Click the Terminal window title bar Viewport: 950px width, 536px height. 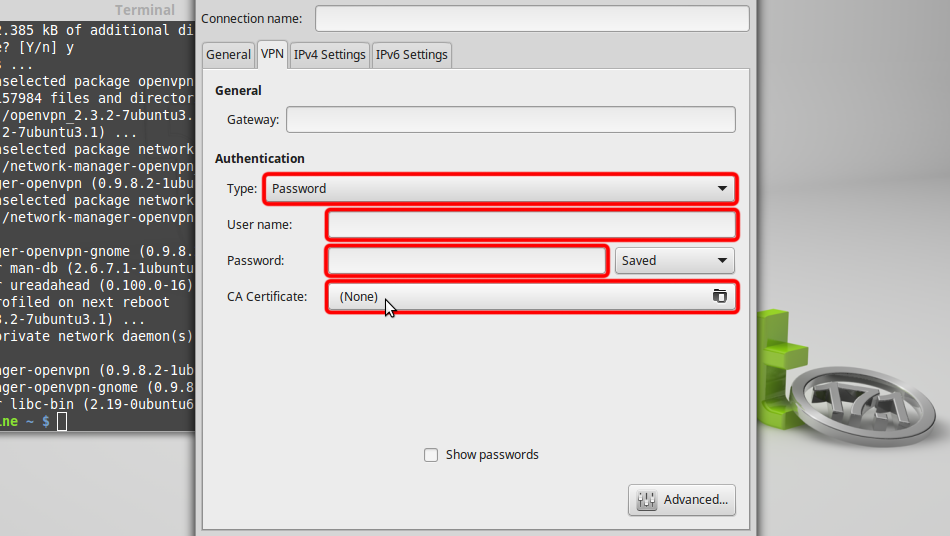click(x=100, y=10)
